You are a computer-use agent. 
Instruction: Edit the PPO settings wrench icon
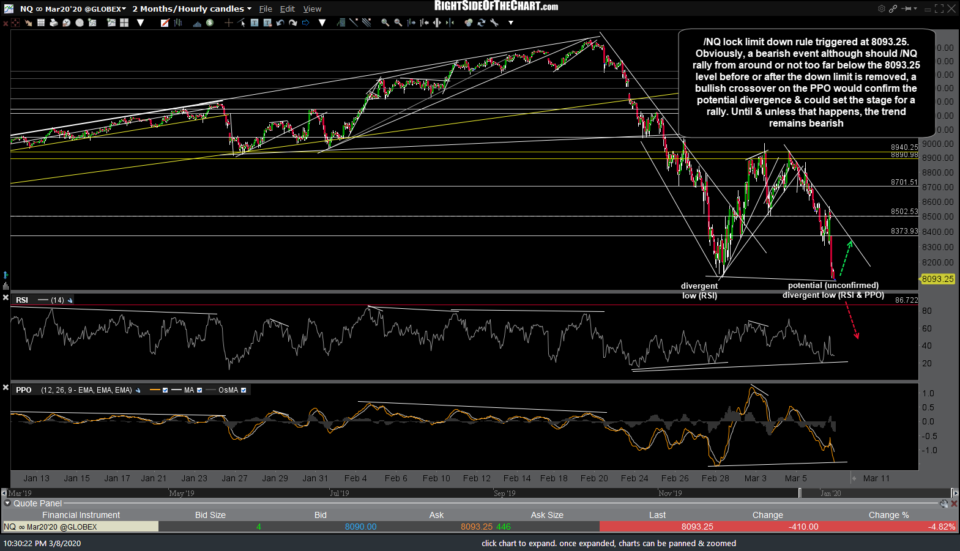[138, 390]
